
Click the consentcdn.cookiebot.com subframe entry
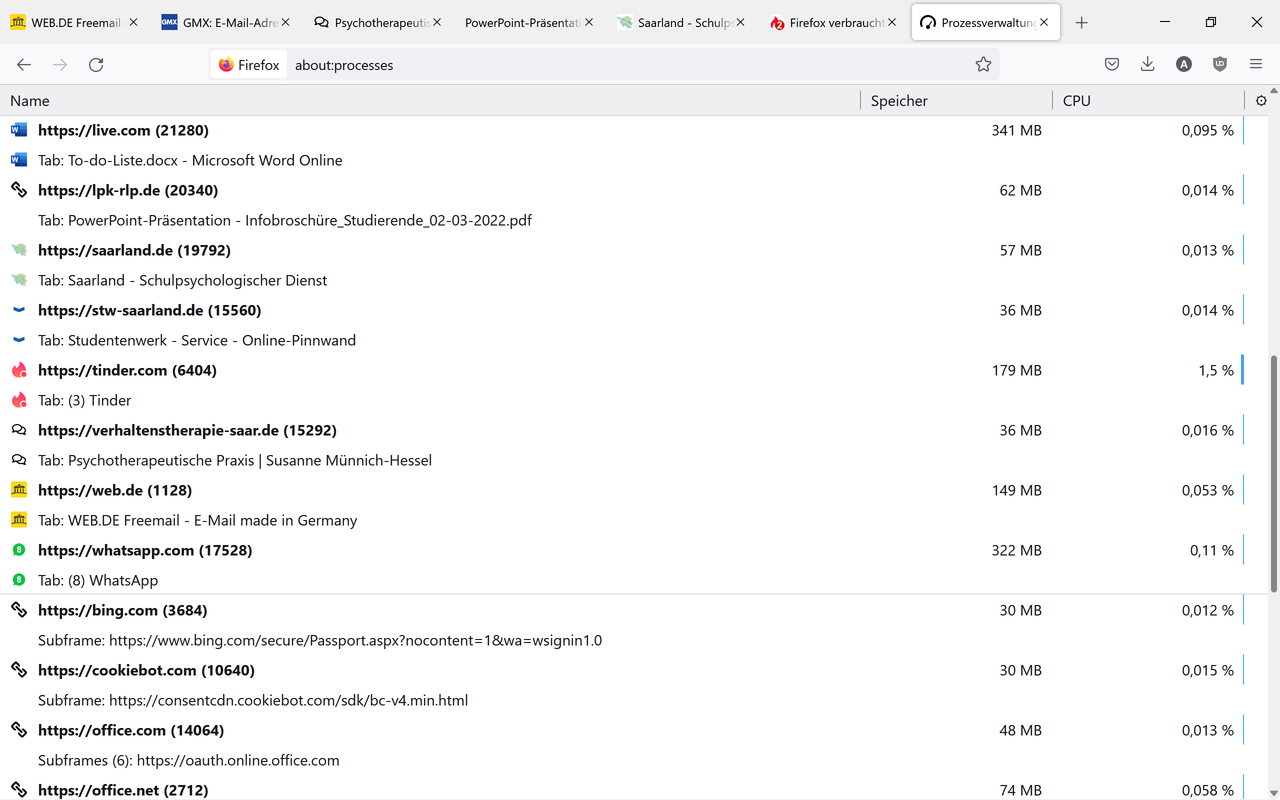253,700
